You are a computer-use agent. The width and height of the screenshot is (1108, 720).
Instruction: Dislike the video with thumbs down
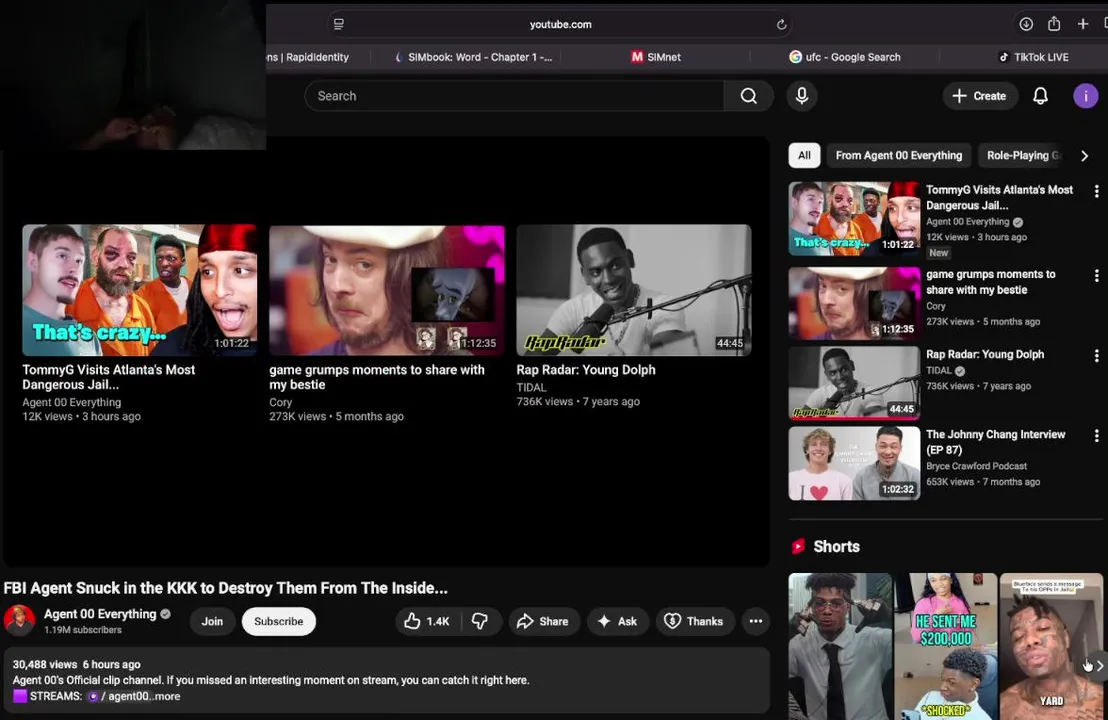coord(480,621)
